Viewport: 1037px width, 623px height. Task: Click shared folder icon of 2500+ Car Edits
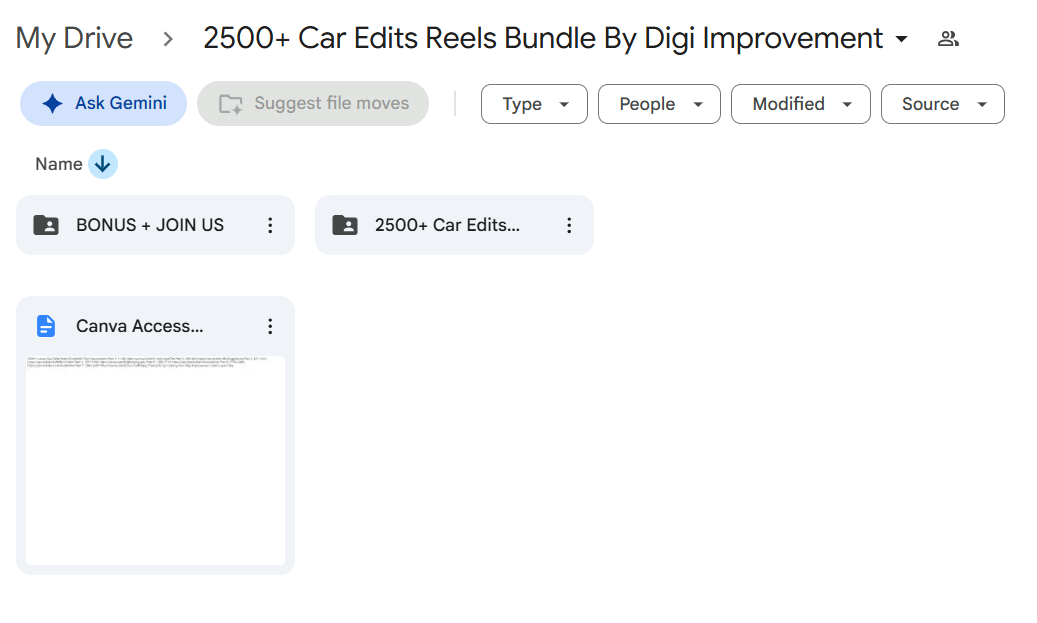[345, 226]
